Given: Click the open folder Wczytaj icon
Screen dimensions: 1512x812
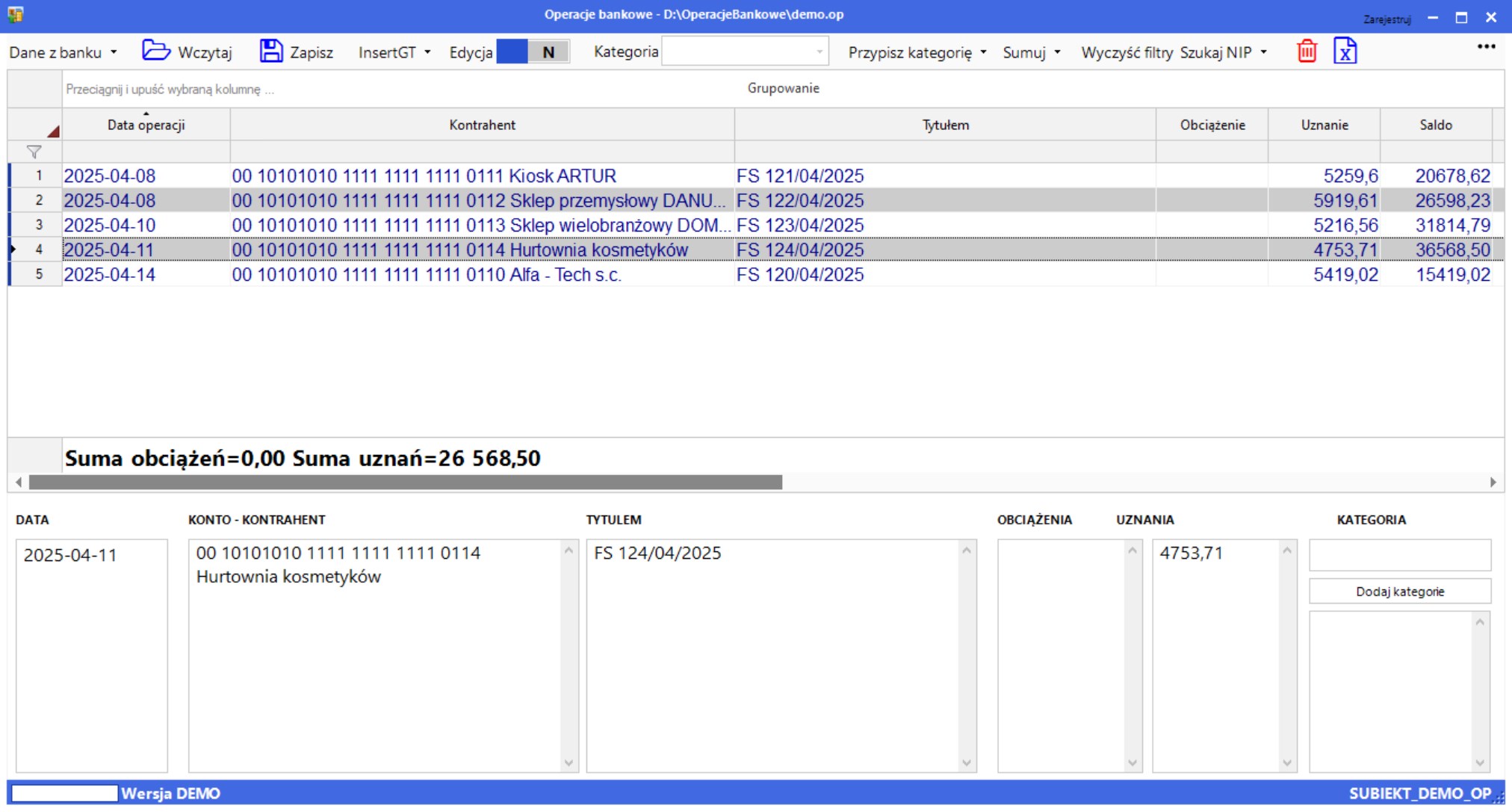Looking at the screenshot, I should [x=156, y=51].
